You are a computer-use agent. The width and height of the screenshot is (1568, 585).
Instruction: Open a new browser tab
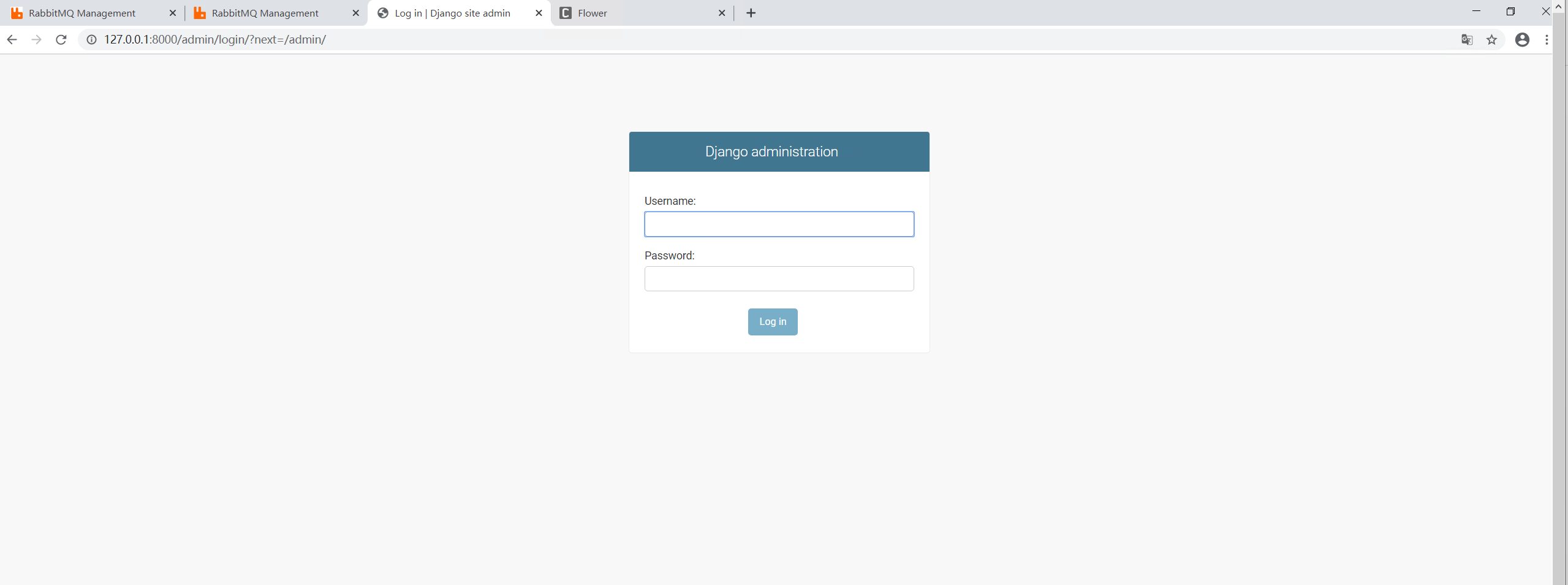(751, 13)
